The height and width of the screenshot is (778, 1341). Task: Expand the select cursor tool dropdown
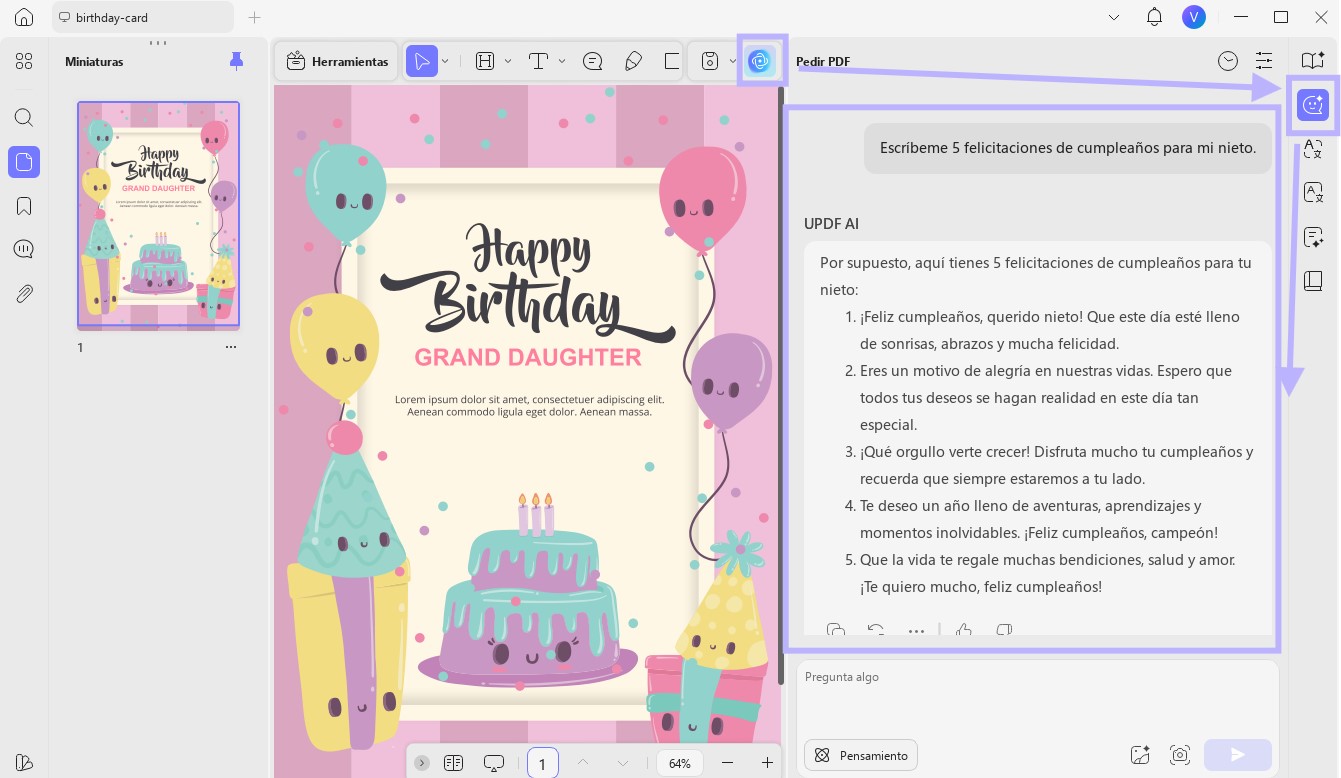pyautogui.click(x=445, y=61)
